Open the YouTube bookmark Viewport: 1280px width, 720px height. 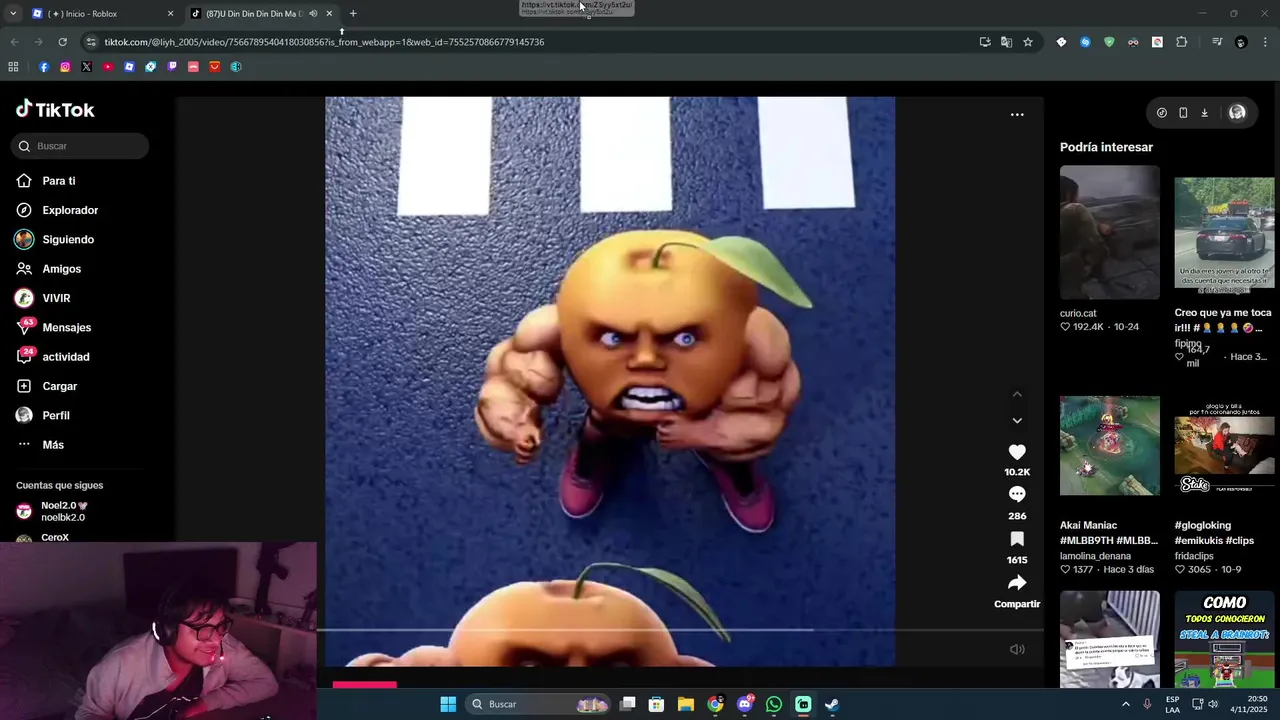[108, 67]
